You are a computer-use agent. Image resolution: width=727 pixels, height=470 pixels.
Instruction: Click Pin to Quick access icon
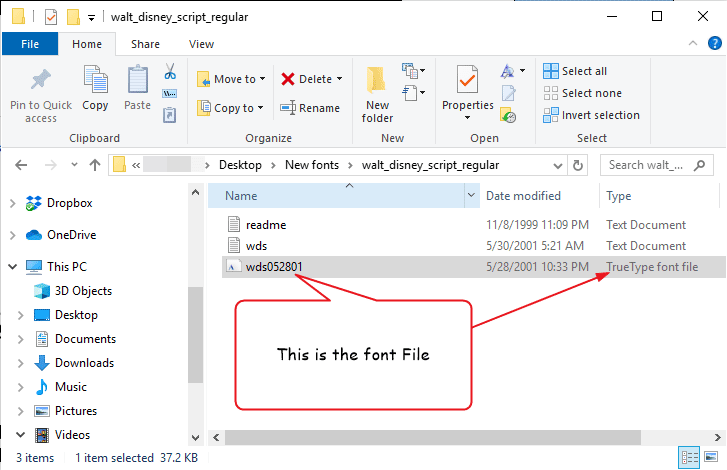tap(41, 80)
